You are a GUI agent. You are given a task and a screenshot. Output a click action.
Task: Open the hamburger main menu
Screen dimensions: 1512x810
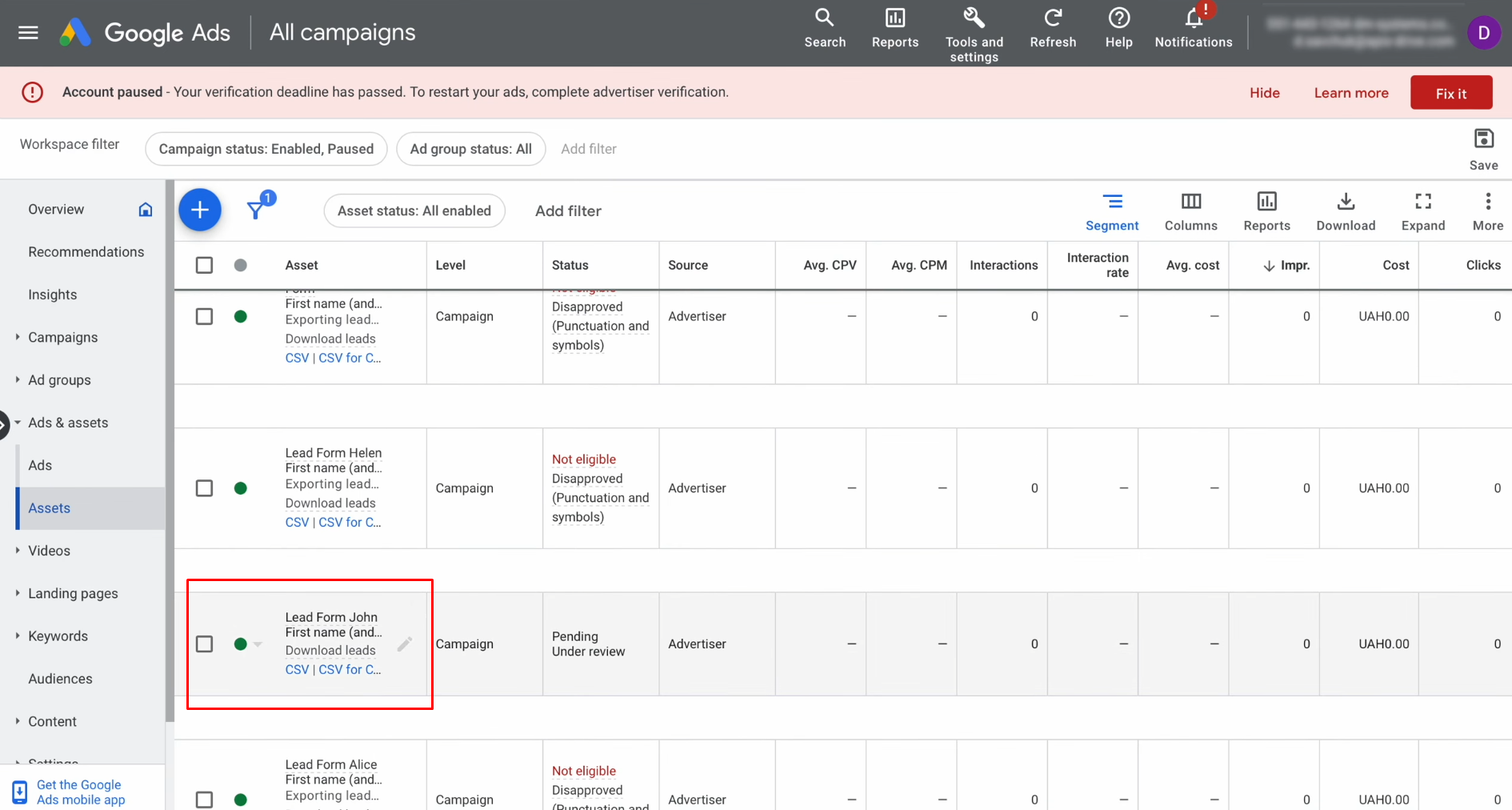point(28,33)
